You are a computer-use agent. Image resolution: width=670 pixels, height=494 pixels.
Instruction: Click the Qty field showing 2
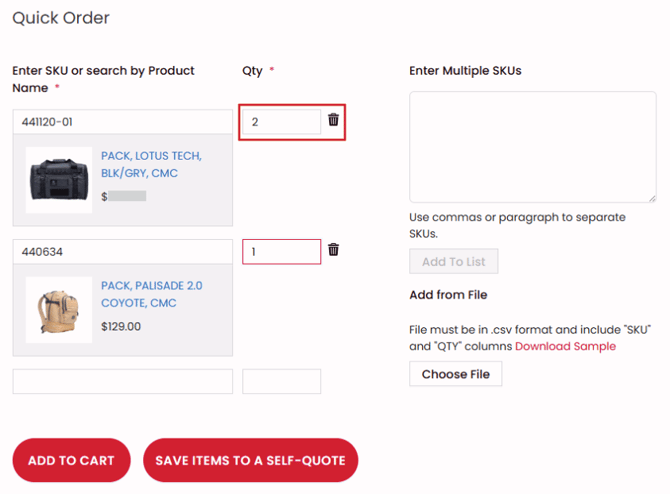(281, 122)
